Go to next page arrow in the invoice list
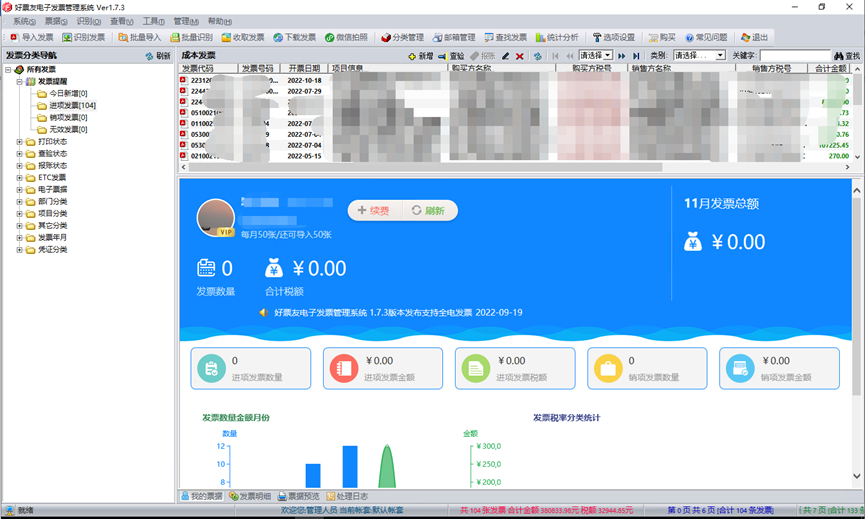865x519 pixels. tap(622, 56)
